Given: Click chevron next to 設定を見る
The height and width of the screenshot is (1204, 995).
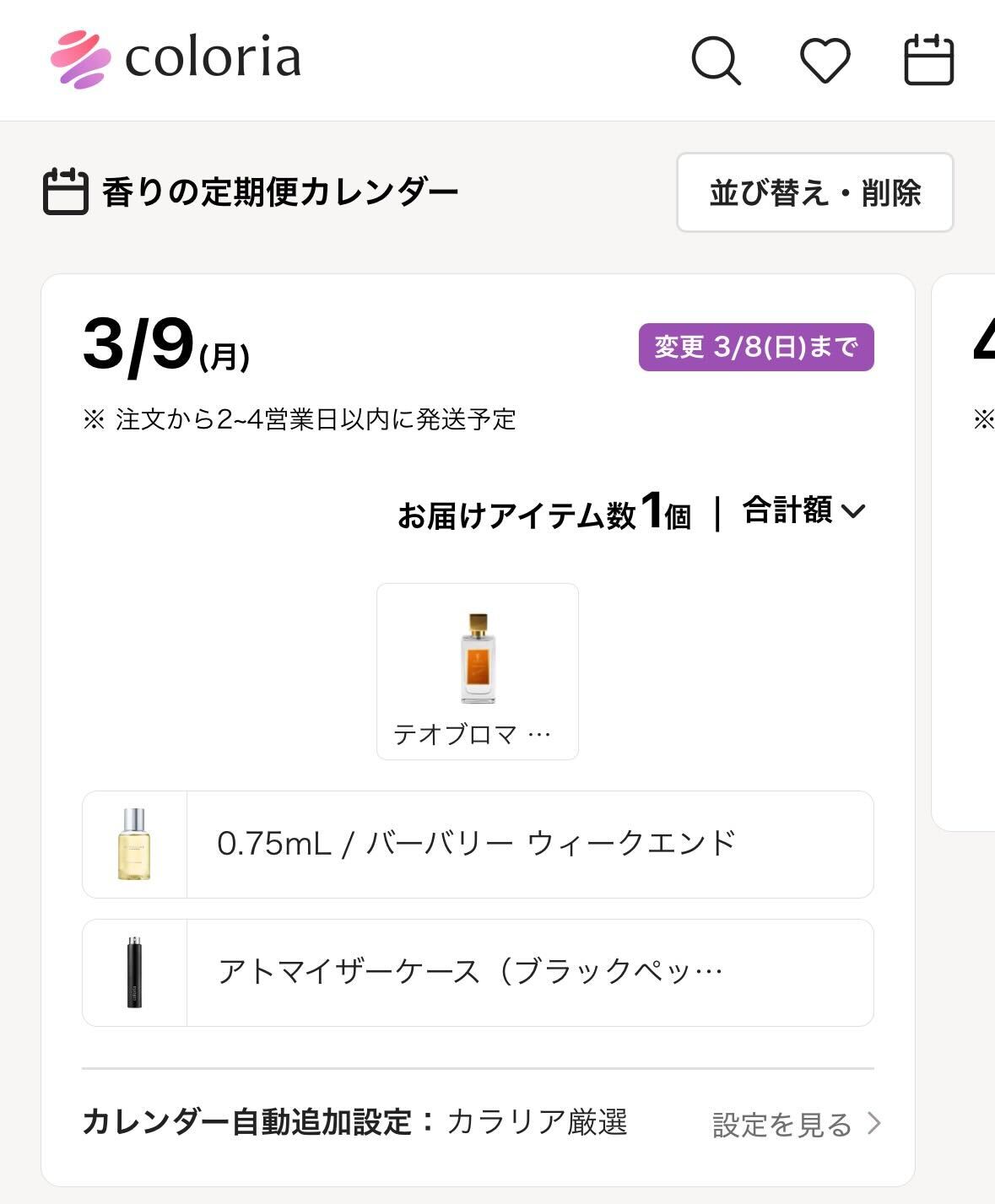Looking at the screenshot, I should (x=874, y=1123).
